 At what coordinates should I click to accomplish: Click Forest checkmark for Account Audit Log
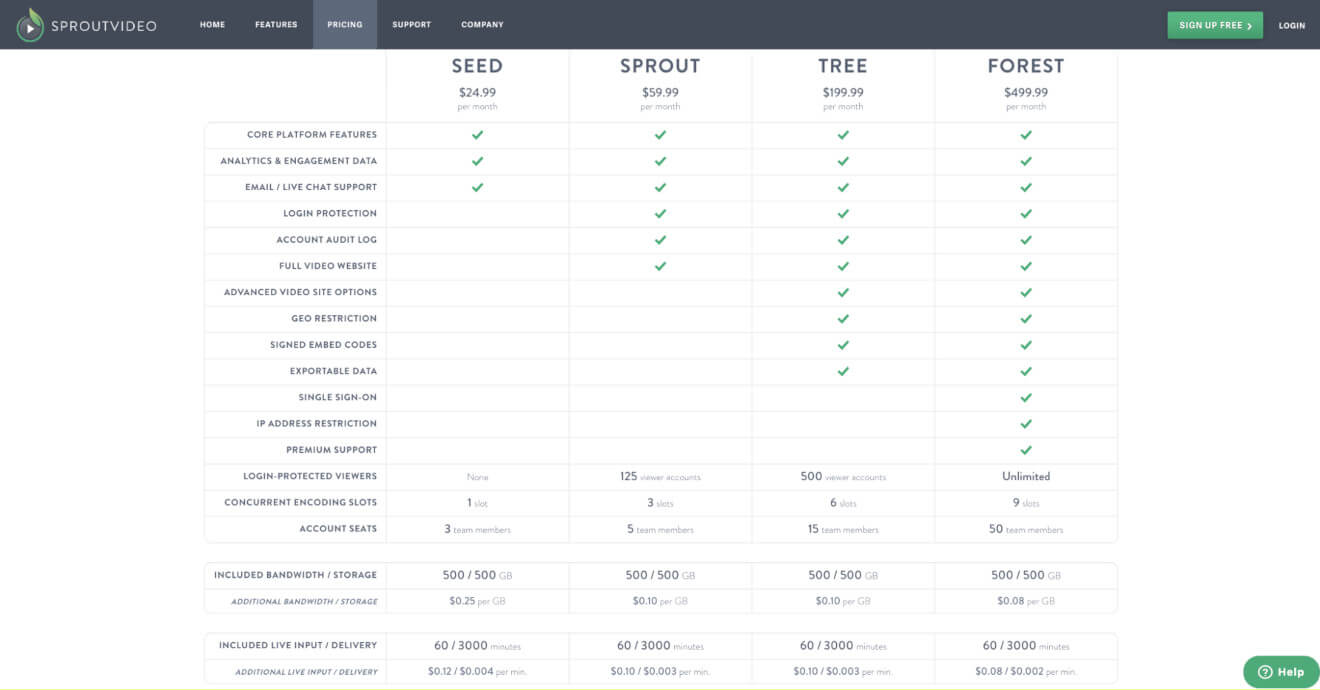pos(1026,240)
